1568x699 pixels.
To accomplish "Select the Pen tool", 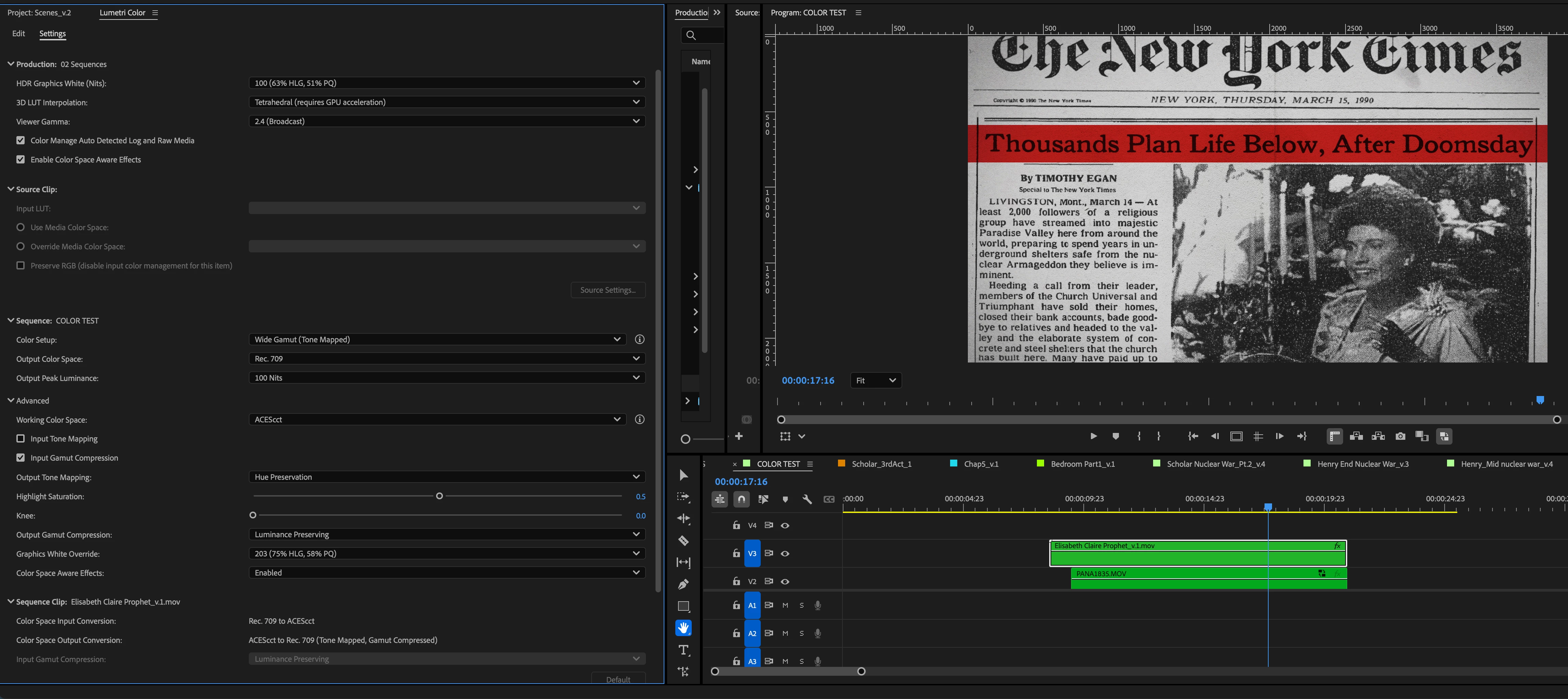I will [x=683, y=584].
